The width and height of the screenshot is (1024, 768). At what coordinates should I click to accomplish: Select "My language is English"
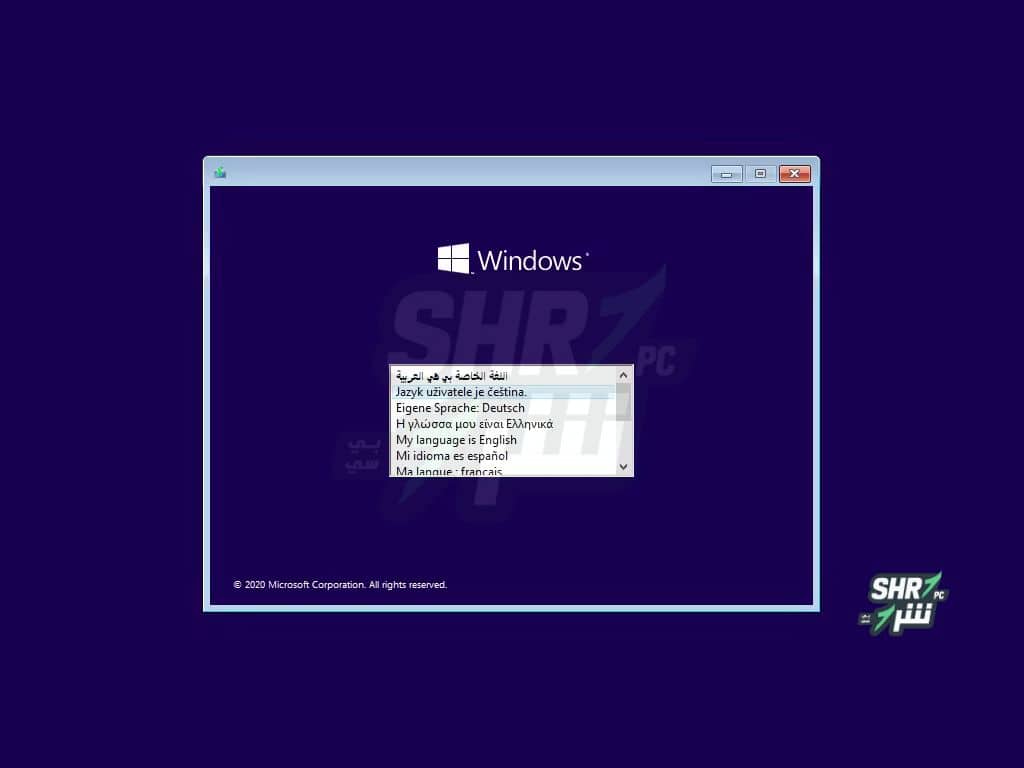click(x=504, y=440)
